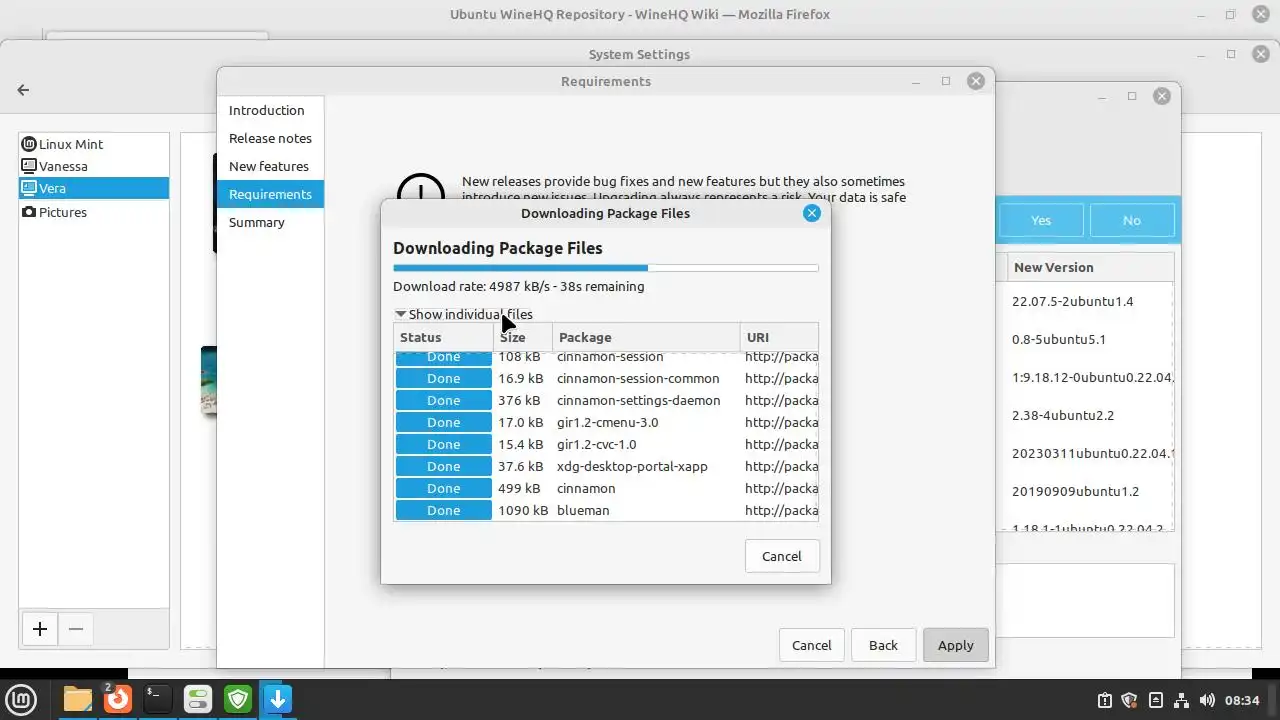The image size is (1280, 720).
Task: Close the Downloading Package Files dialog
Action: point(812,213)
